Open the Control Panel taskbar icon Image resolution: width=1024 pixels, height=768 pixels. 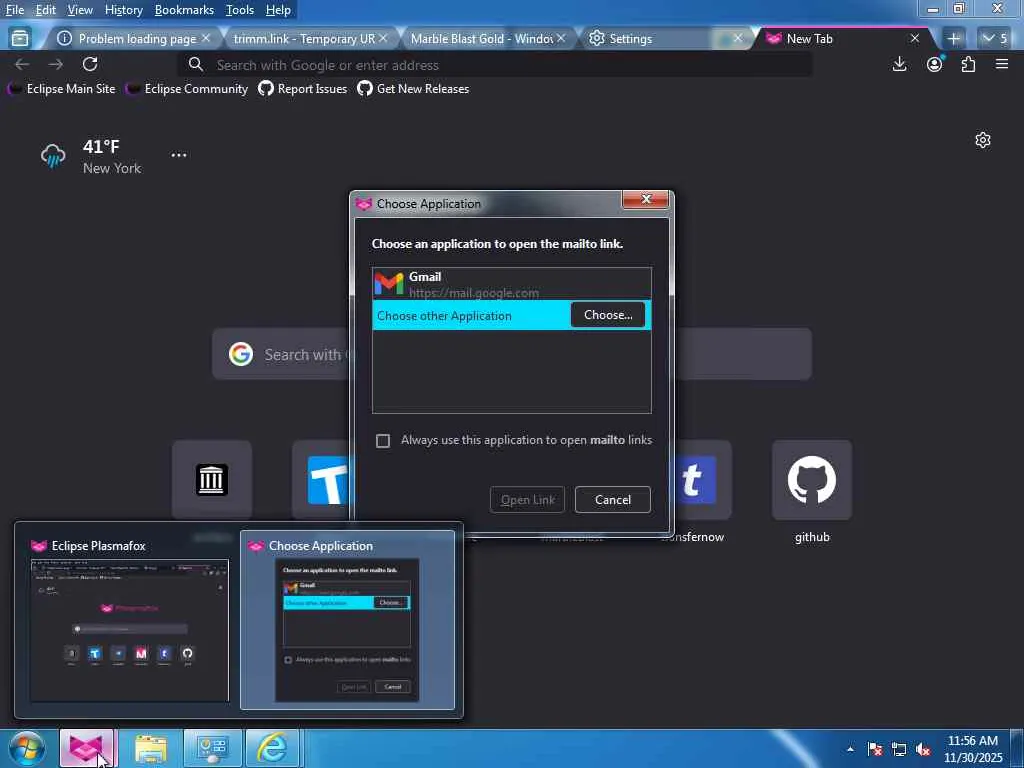pyautogui.click(x=212, y=748)
